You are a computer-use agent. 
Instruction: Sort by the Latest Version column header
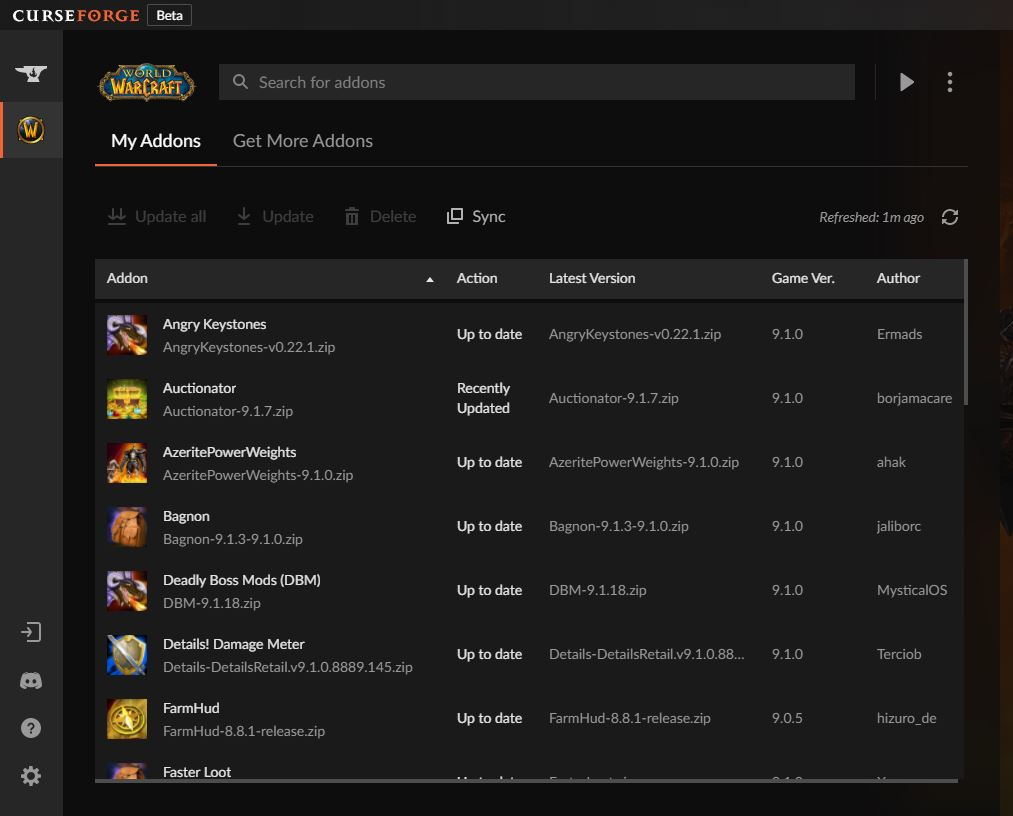[x=592, y=278]
